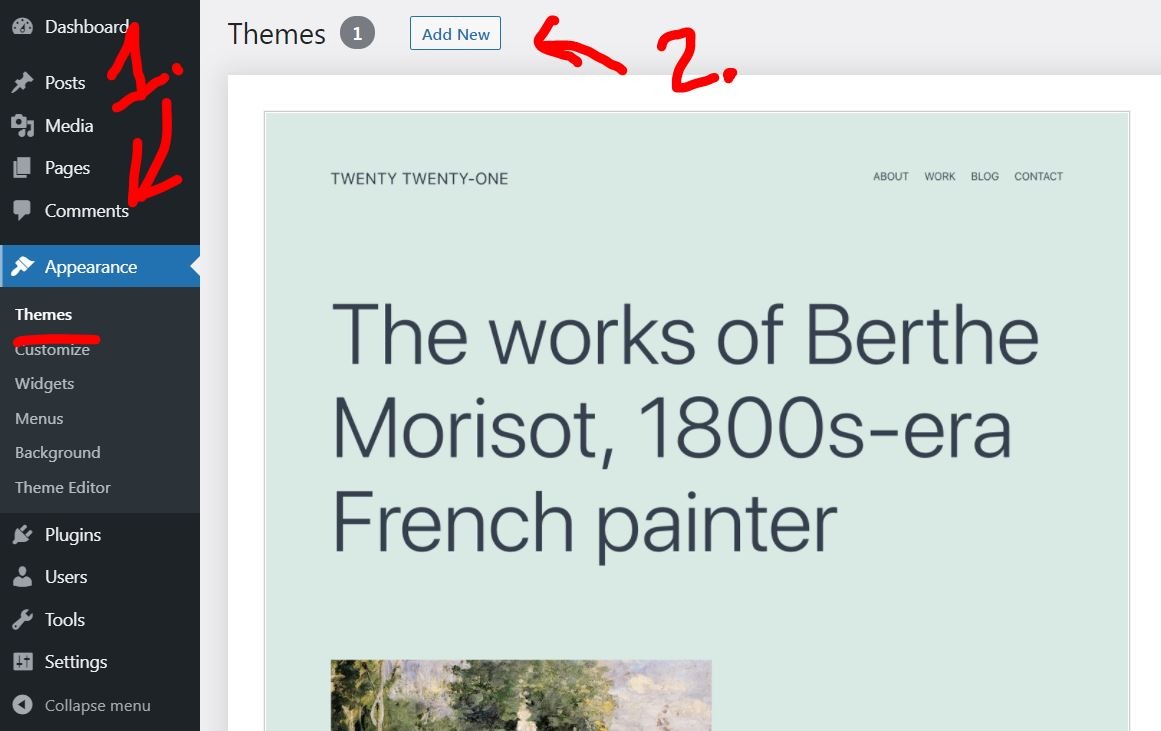Click the Users person icon
The height and width of the screenshot is (731, 1161).
click(x=22, y=577)
